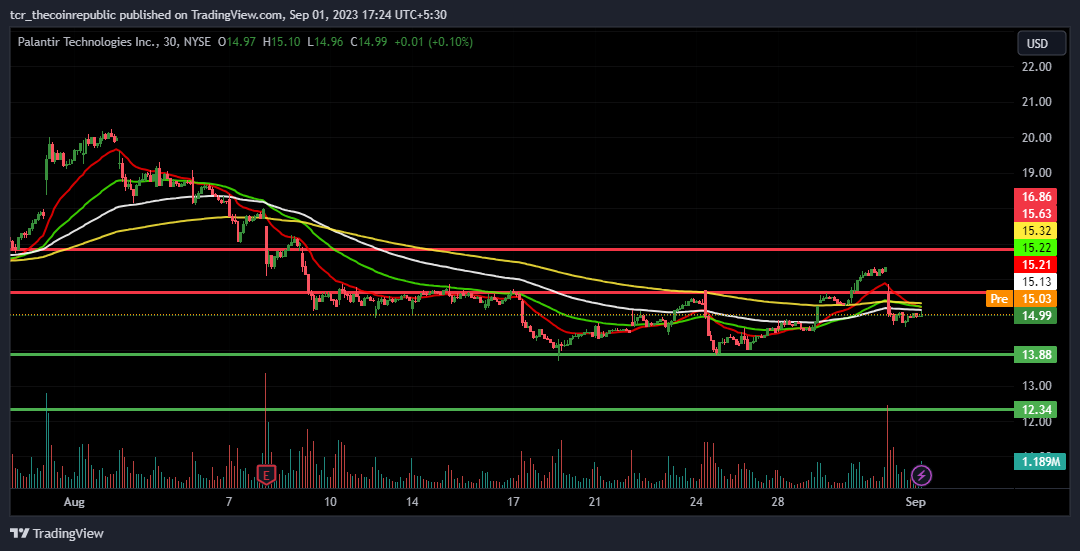Image resolution: width=1080 pixels, height=551 pixels.
Task: Click the TradingView logo link
Action: pyautogui.click(x=57, y=533)
